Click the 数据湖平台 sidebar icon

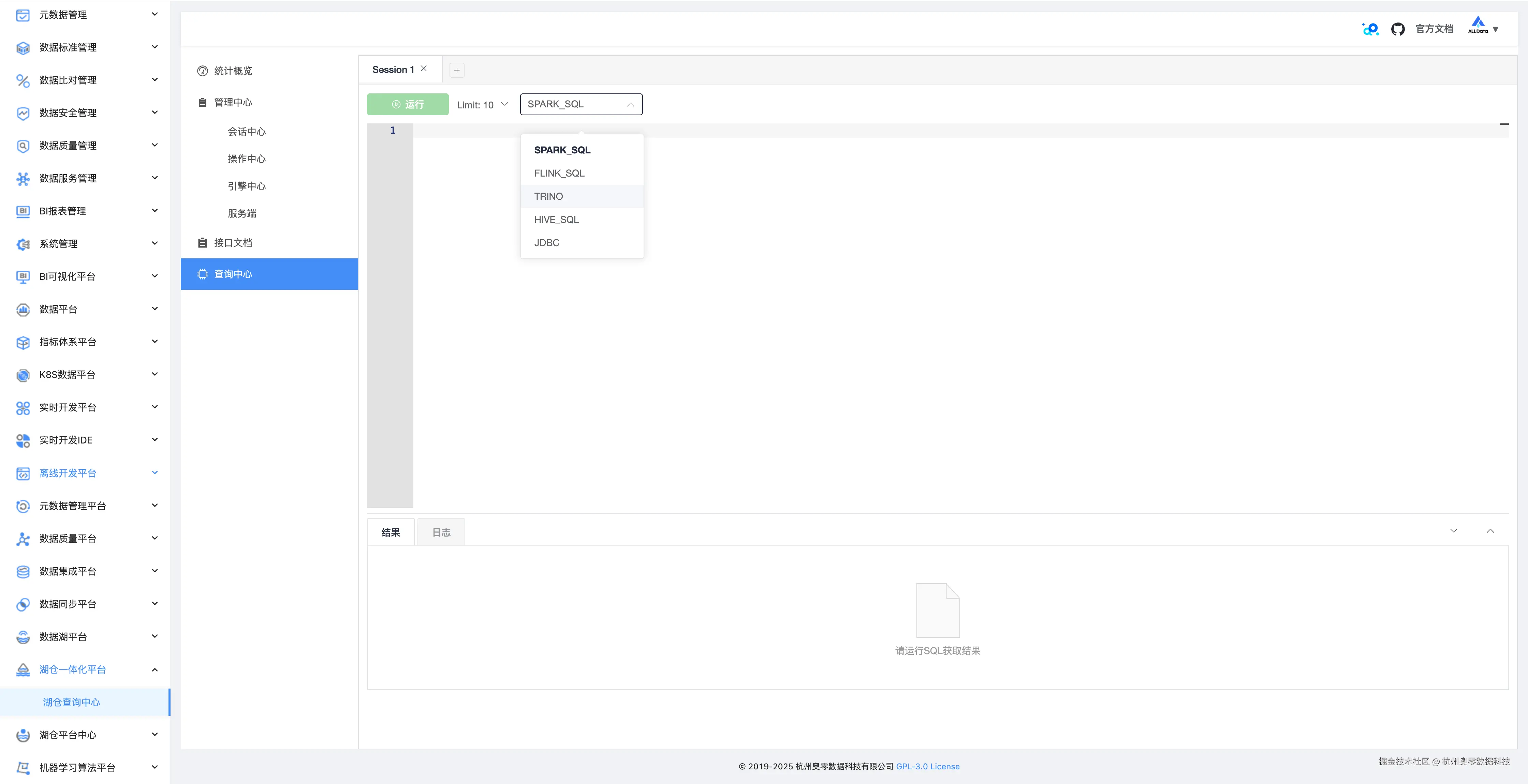tap(23, 637)
